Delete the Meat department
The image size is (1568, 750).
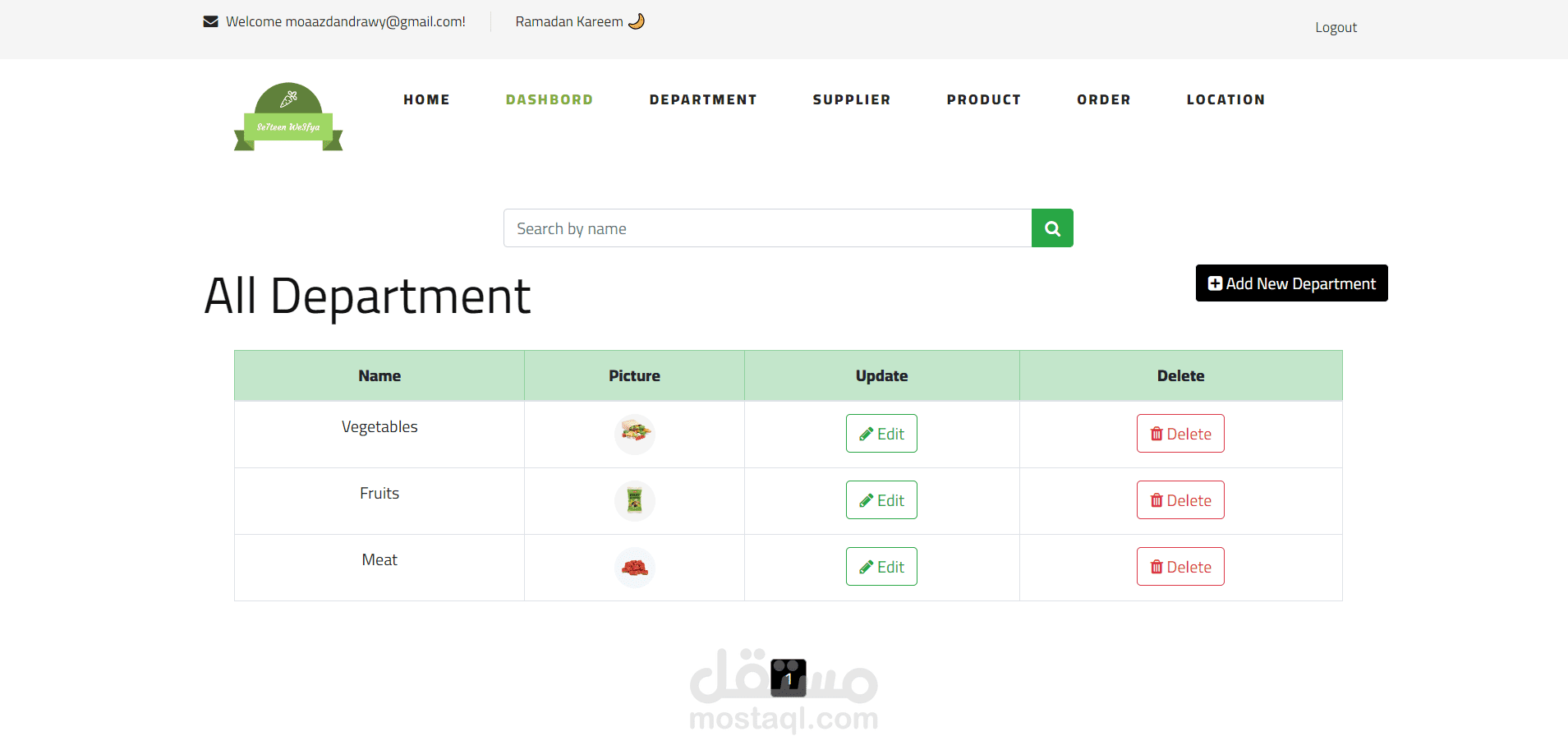[1180, 567]
